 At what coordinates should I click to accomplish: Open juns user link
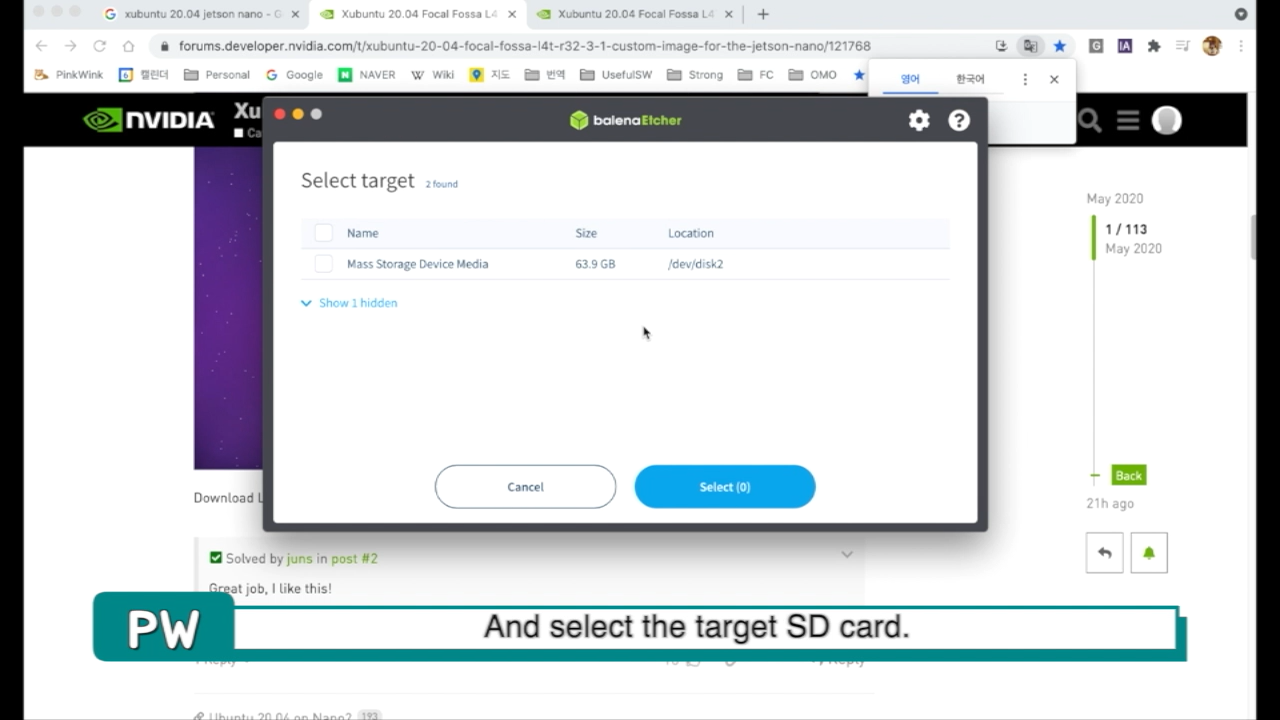coord(299,559)
